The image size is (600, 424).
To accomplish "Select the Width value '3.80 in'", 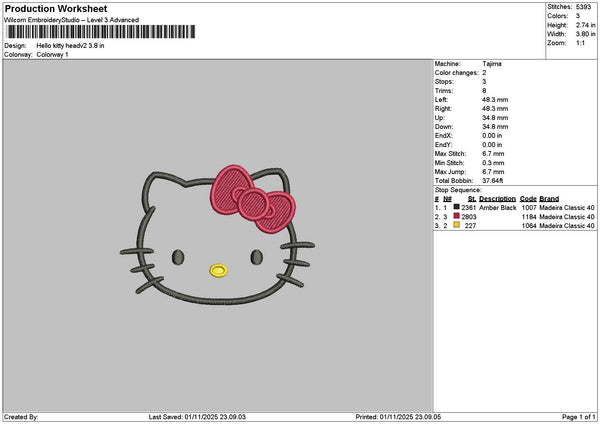I will [x=585, y=34].
